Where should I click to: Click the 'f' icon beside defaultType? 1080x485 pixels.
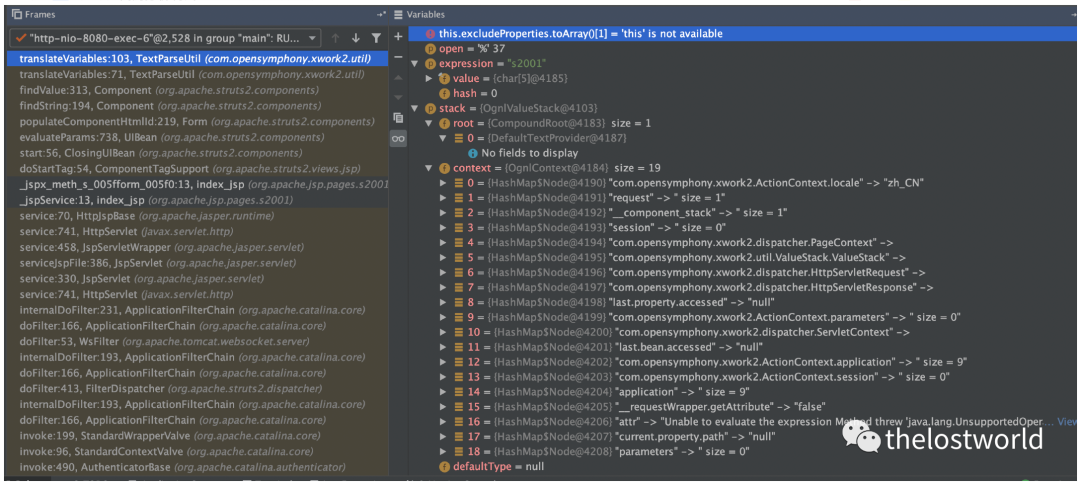[444, 466]
